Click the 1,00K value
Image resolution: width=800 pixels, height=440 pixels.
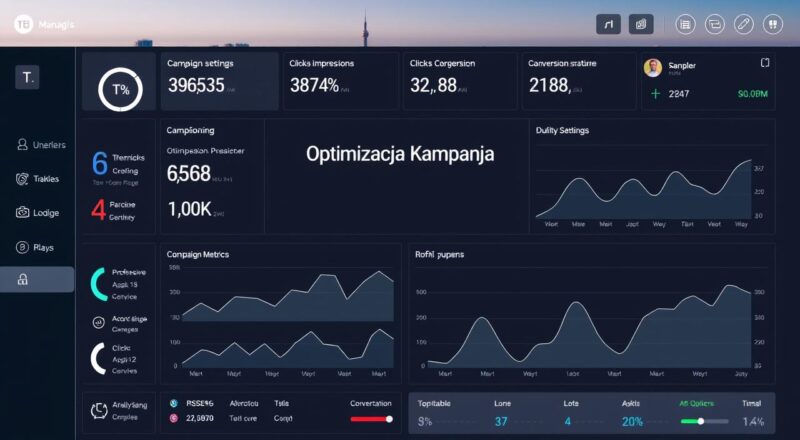[189, 209]
